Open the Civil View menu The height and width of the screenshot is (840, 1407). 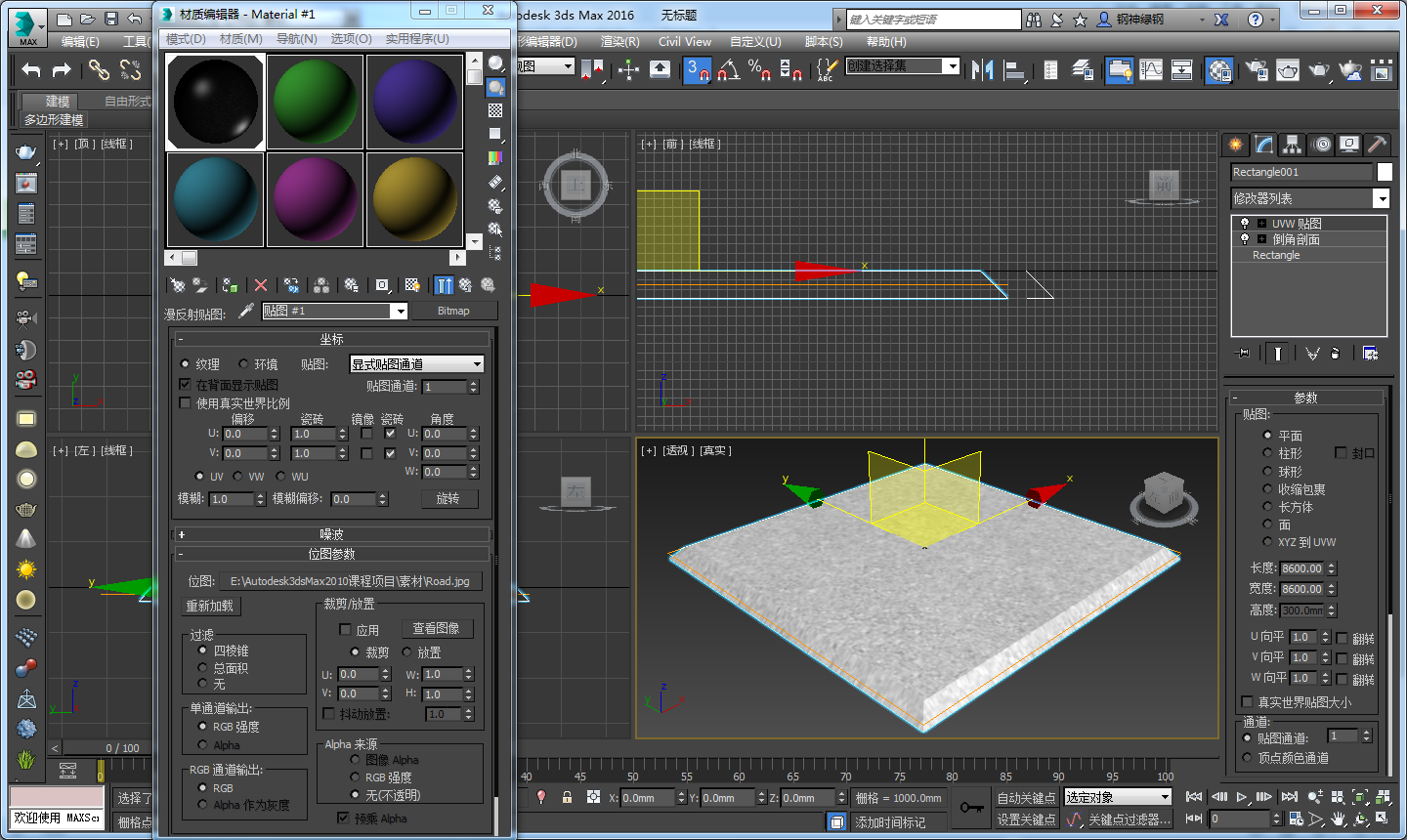(x=685, y=41)
